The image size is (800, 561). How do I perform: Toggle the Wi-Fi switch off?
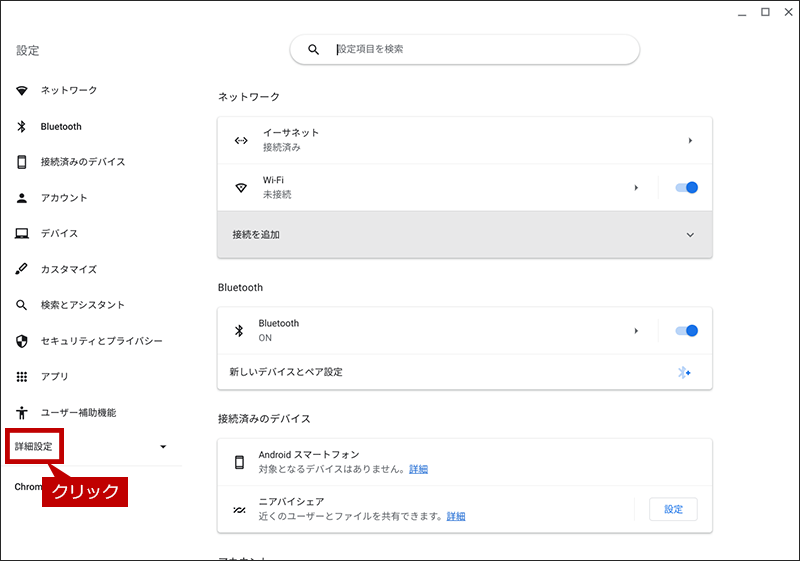pyautogui.click(x=686, y=188)
